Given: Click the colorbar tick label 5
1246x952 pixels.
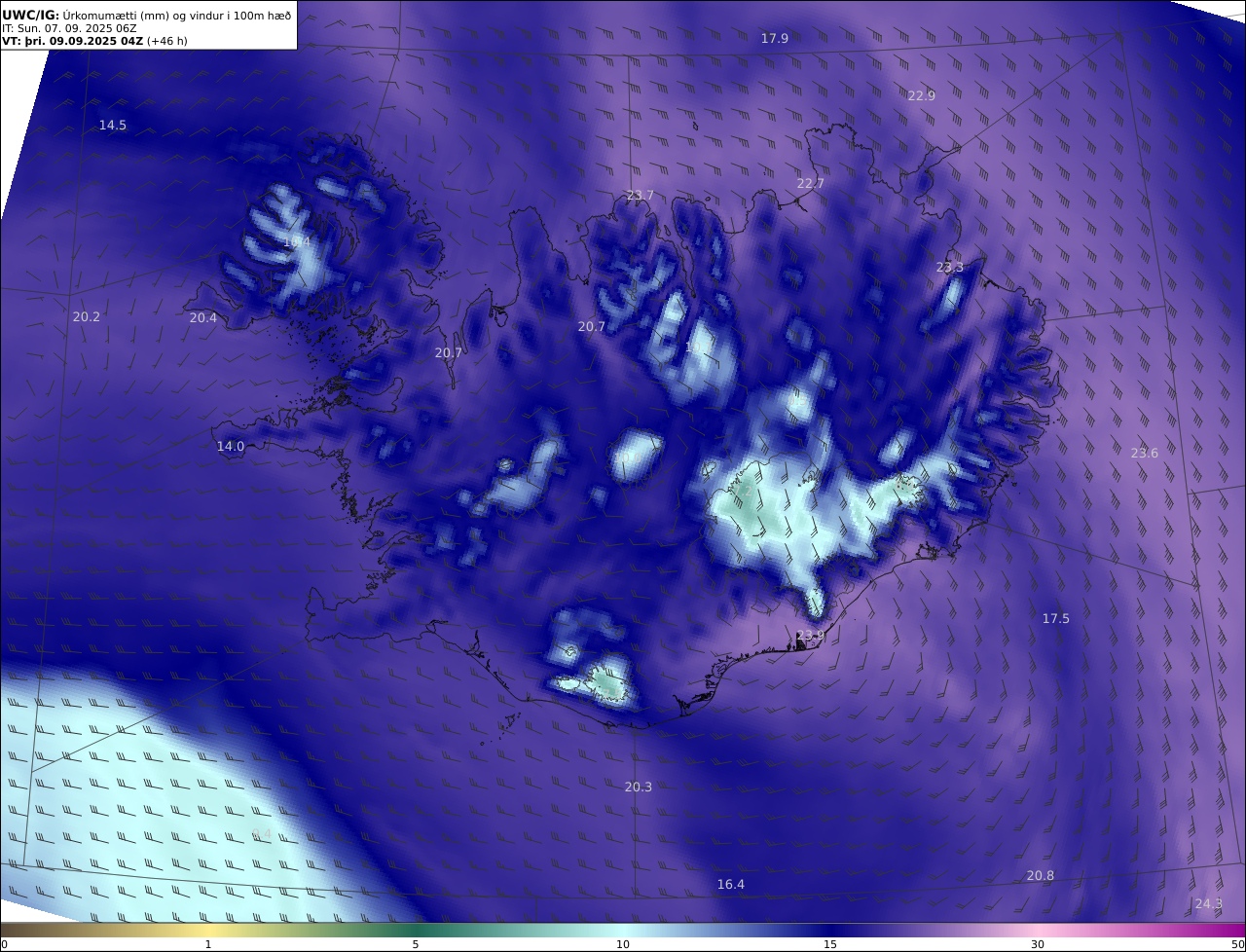Looking at the screenshot, I should [416, 944].
